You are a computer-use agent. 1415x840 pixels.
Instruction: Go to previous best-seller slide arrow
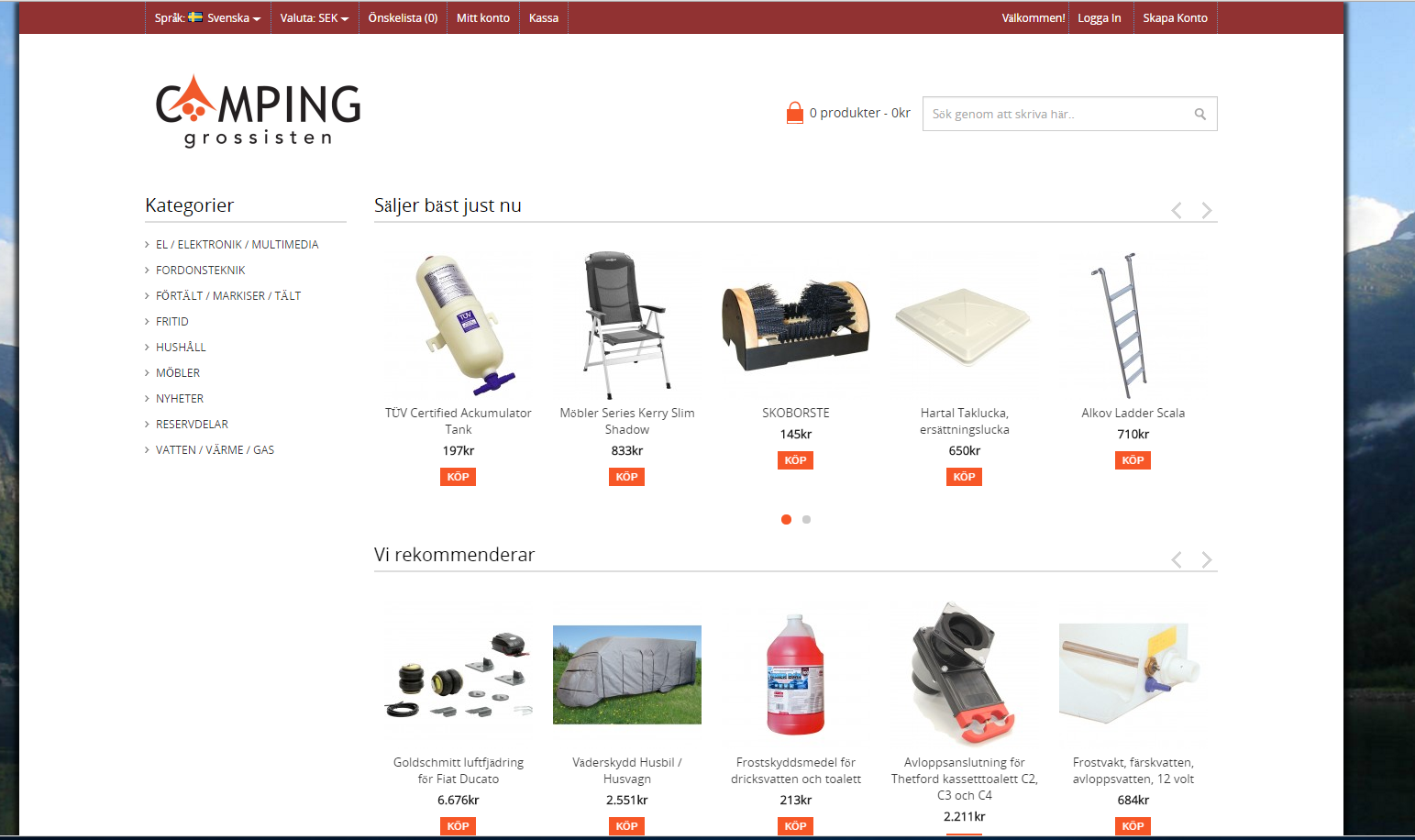[x=1177, y=211]
